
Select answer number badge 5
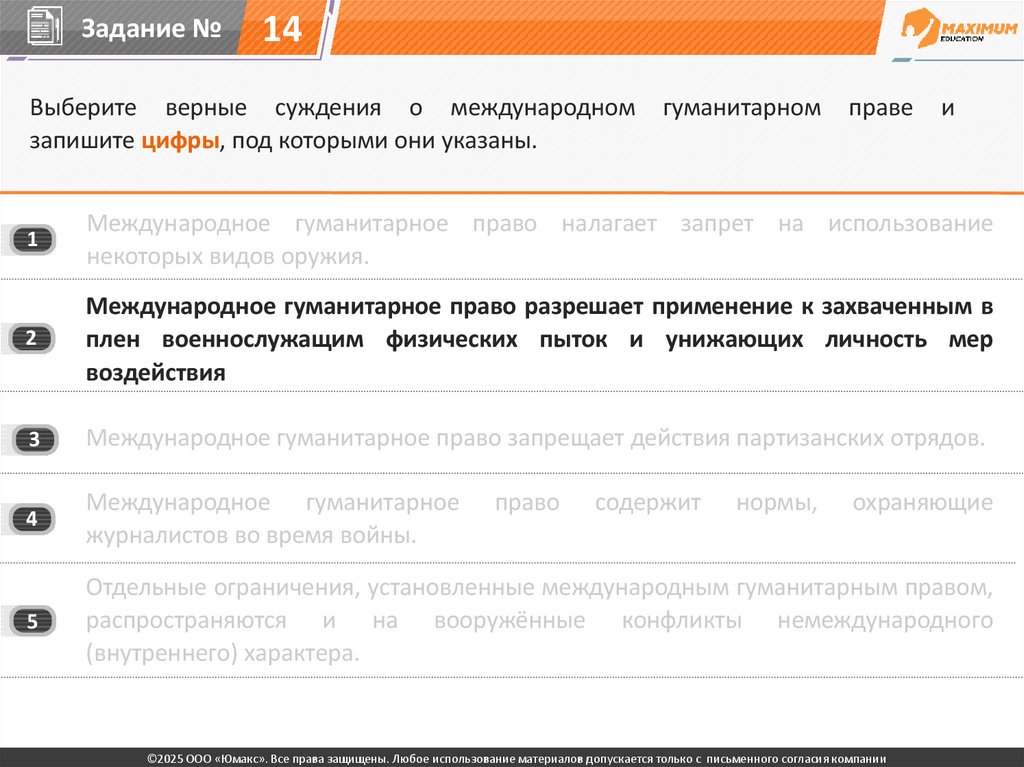[32, 621]
